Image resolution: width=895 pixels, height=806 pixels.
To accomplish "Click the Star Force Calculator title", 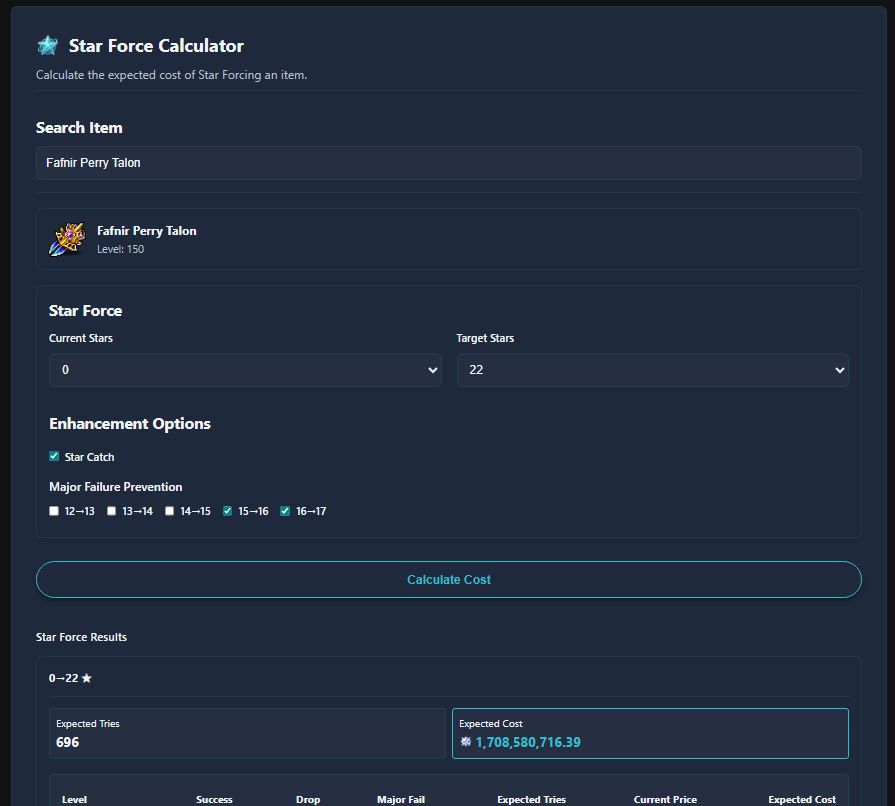I will [x=156, y=46].
